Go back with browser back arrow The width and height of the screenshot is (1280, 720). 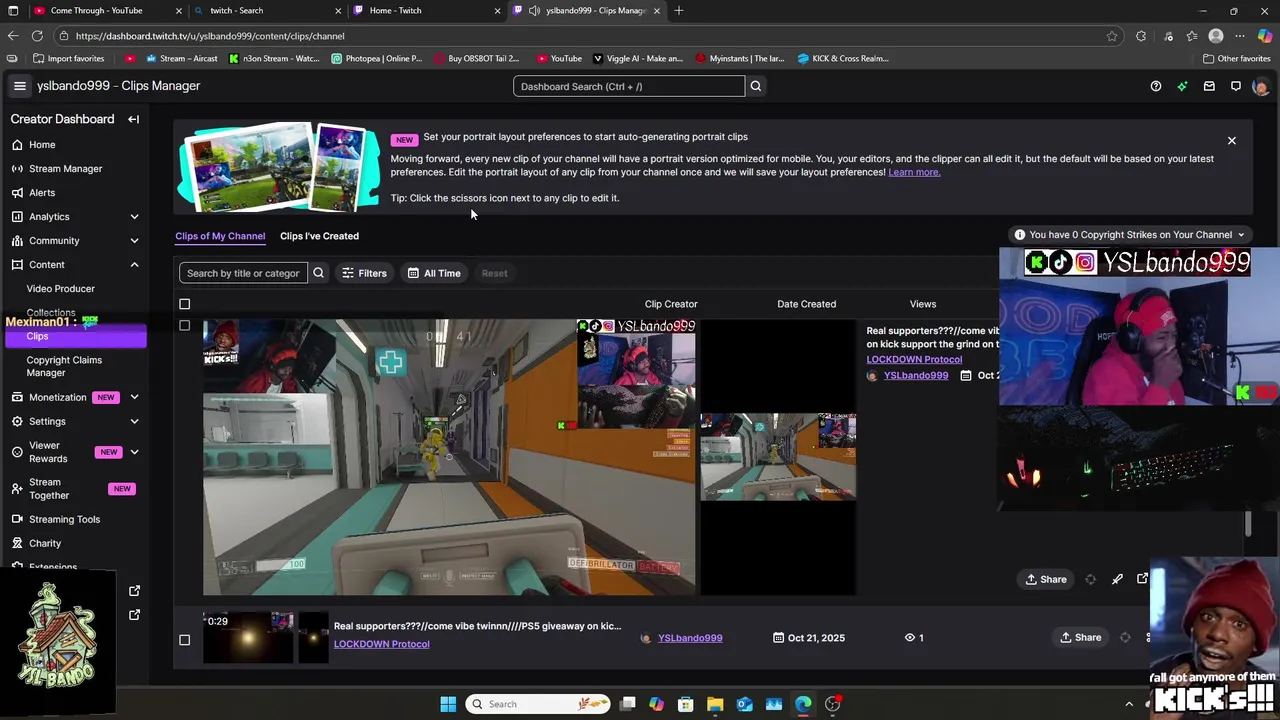[x=13, y=36]
